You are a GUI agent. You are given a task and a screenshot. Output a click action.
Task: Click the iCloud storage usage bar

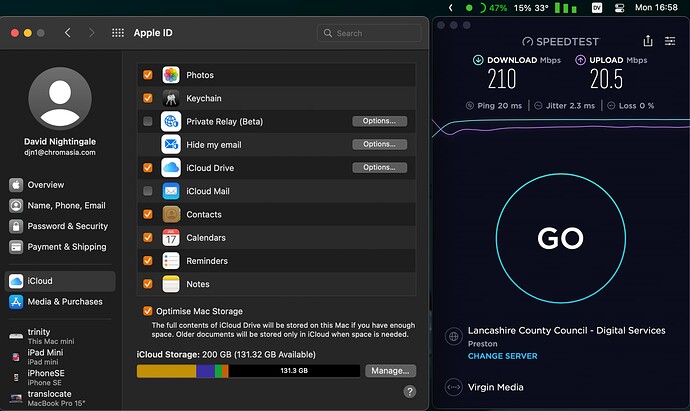coord(248,371)
